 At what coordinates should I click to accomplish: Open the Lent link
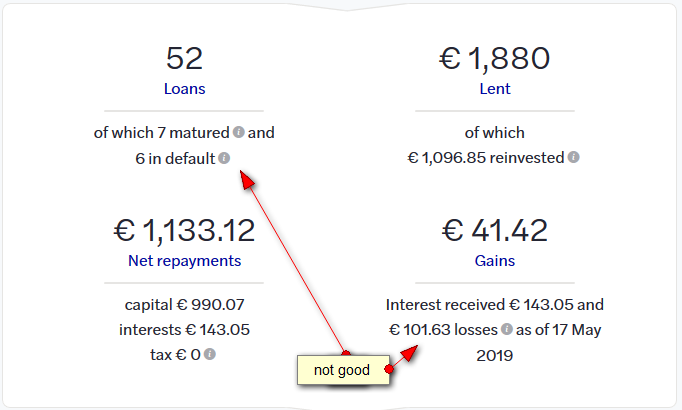pyautogui.click(x=495, y=89)
